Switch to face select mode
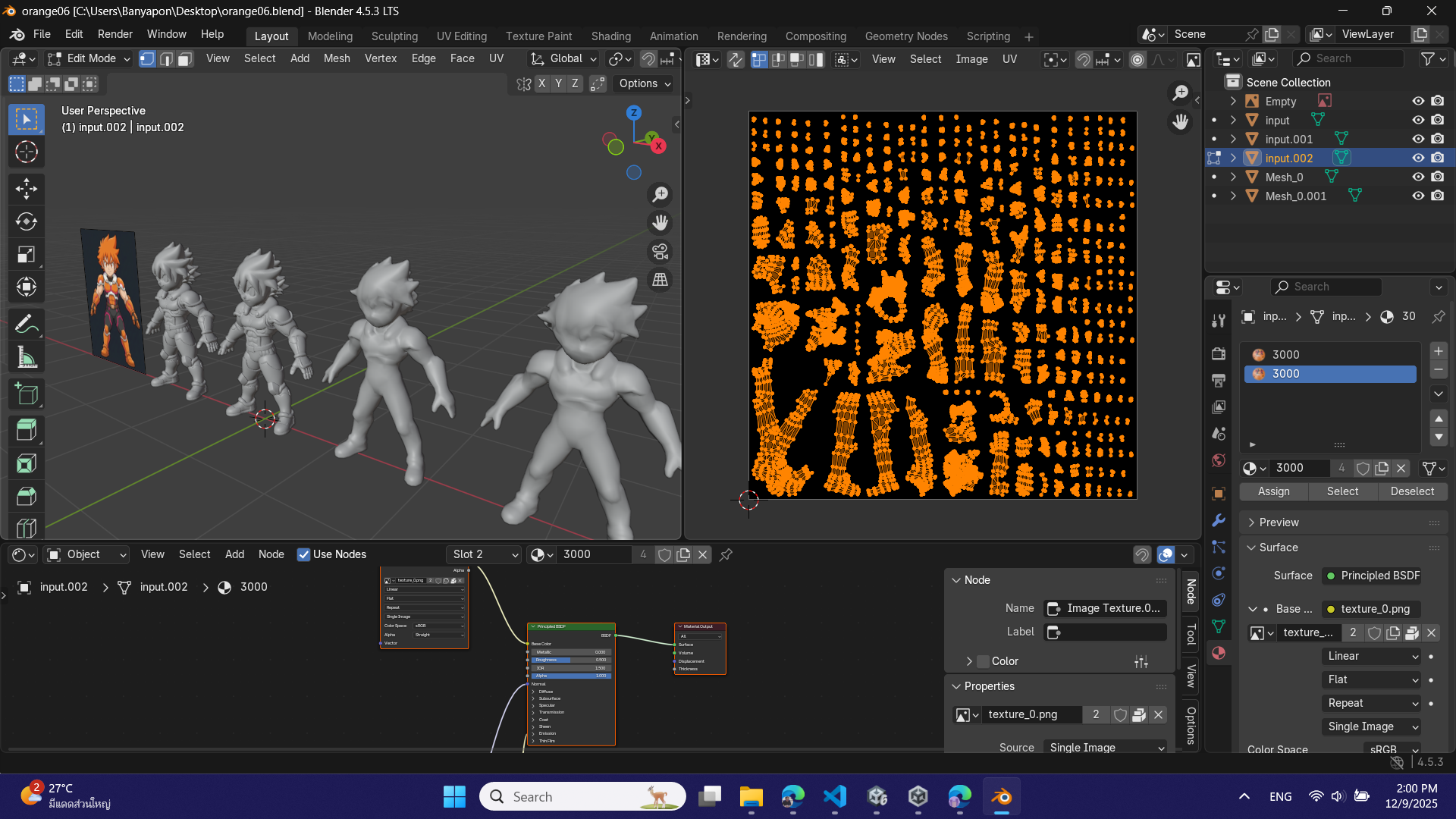Viewport: 1456px width, 819px height. (185, 58)
